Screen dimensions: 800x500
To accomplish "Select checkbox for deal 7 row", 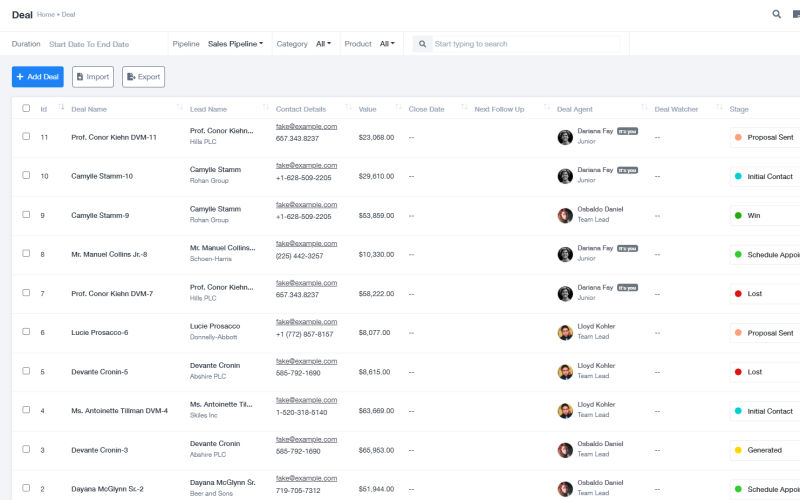I will coord(26,293).
